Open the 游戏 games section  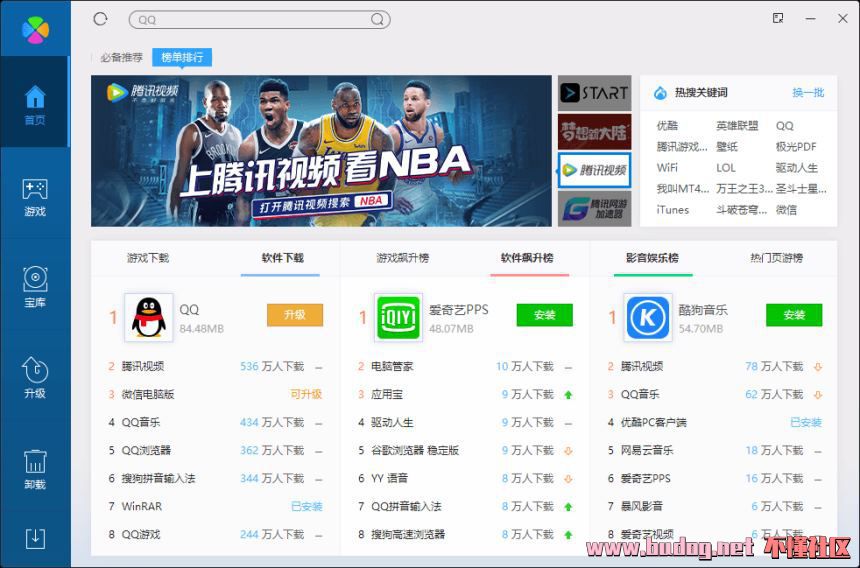coord(35,197)
